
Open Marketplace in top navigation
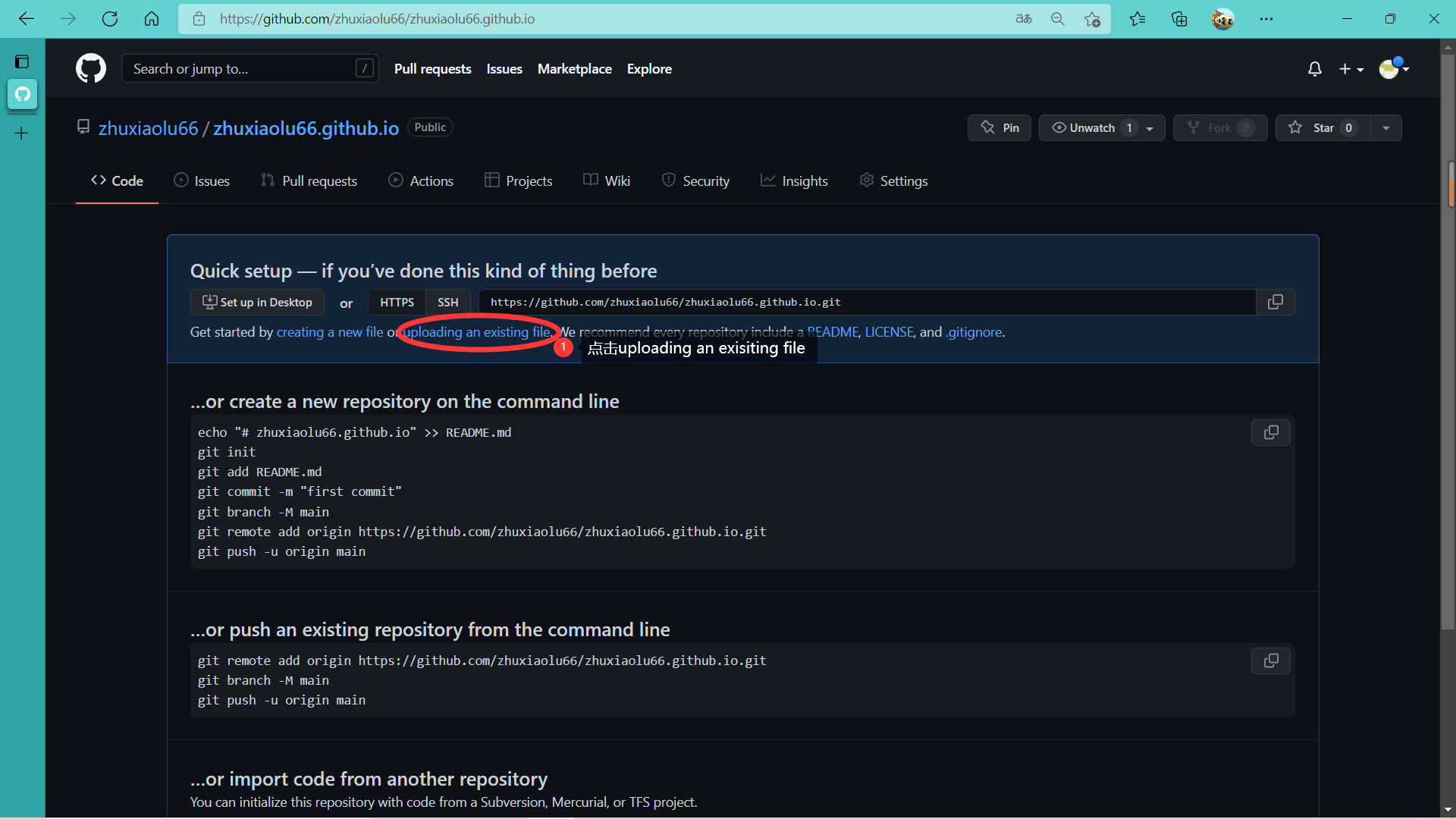575,69
